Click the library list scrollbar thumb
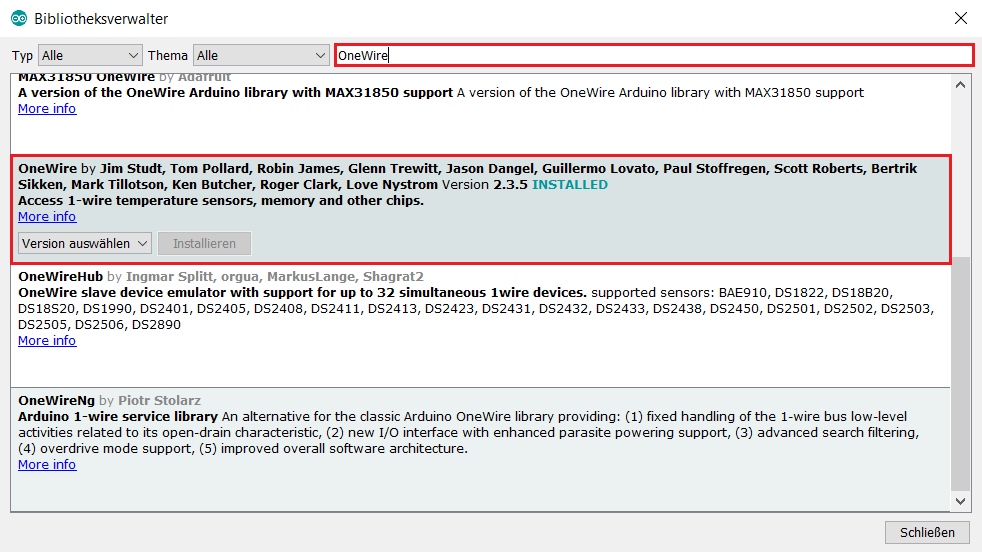The height and width of the screenshot is (552, 982). coord(961,370)
